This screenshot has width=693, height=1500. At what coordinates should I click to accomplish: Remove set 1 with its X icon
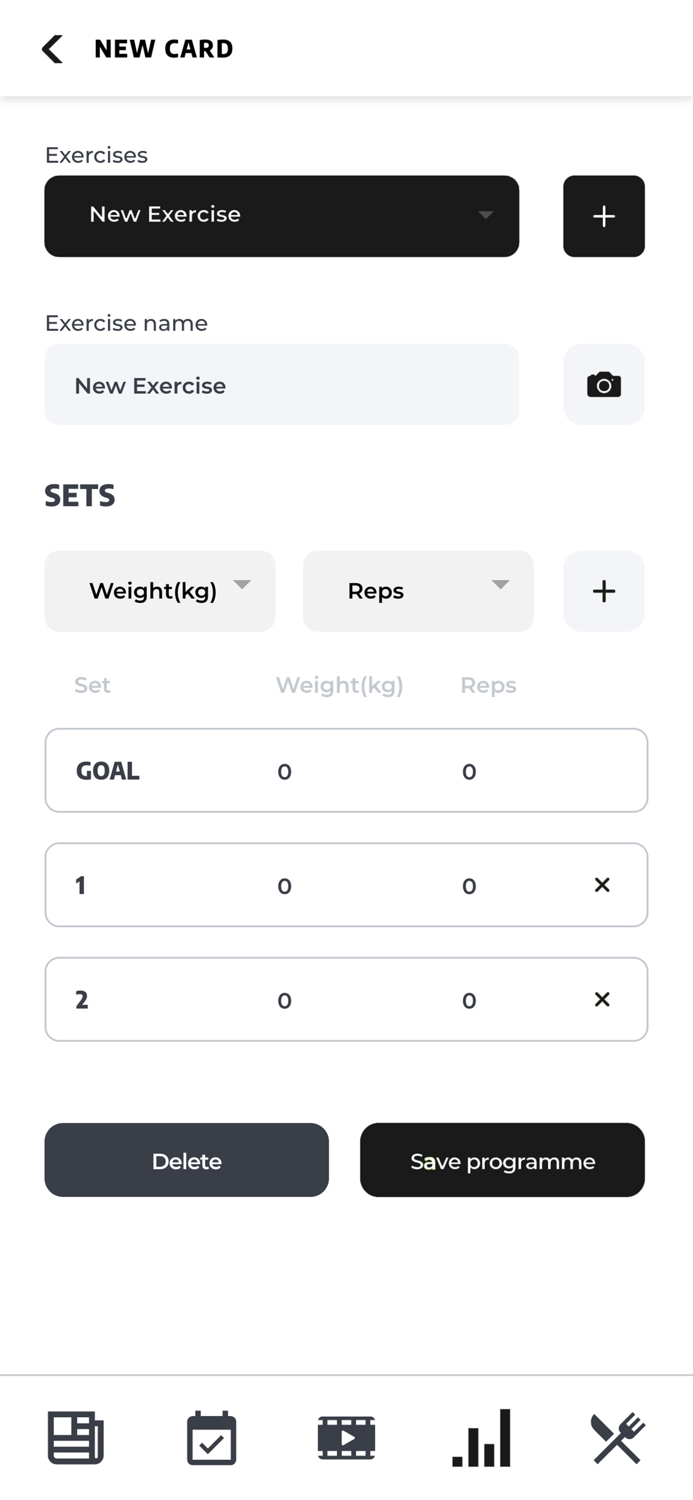pyautogui.click(x=602, y=885)
